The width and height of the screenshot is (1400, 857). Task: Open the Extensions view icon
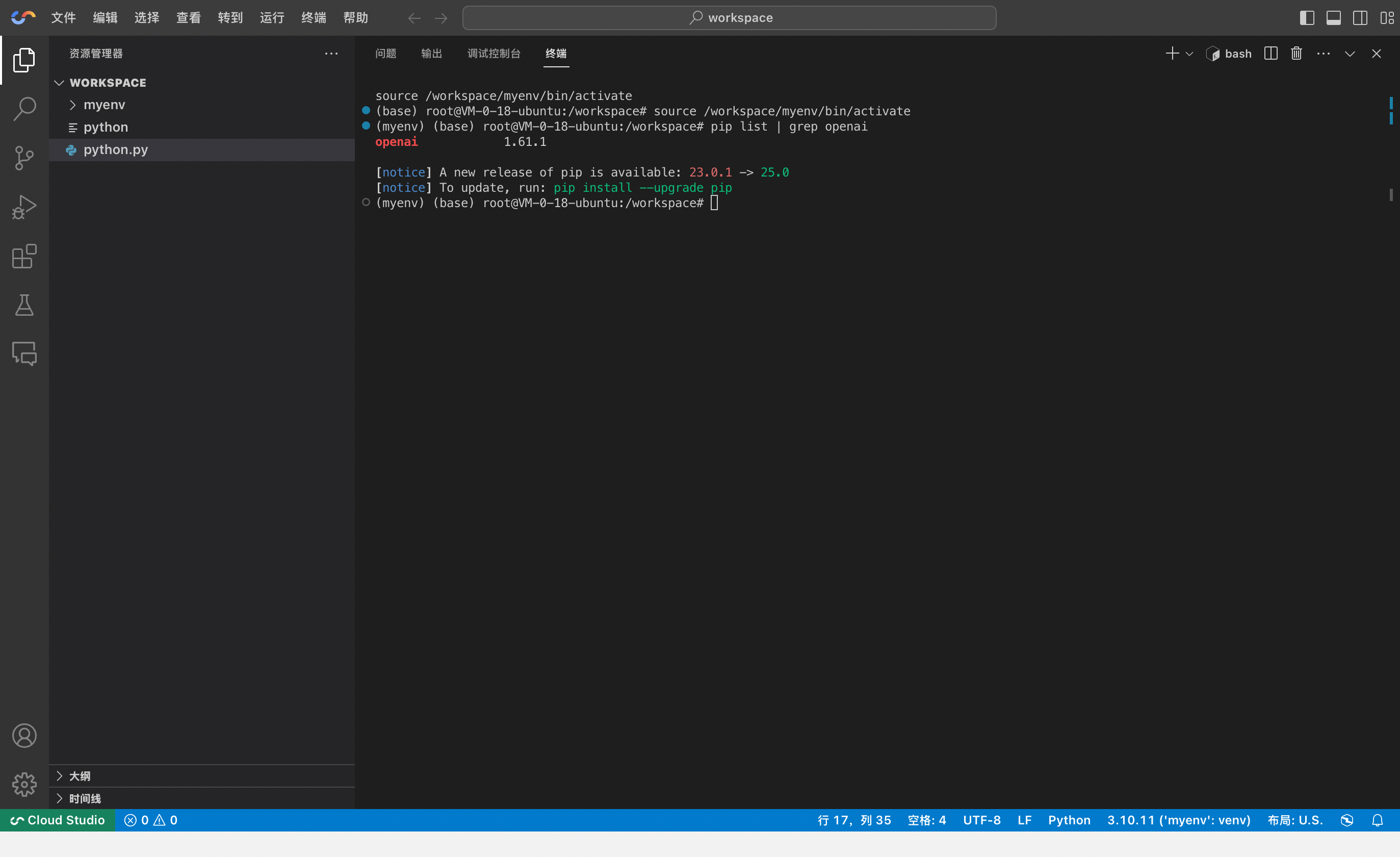pos(24,256)
